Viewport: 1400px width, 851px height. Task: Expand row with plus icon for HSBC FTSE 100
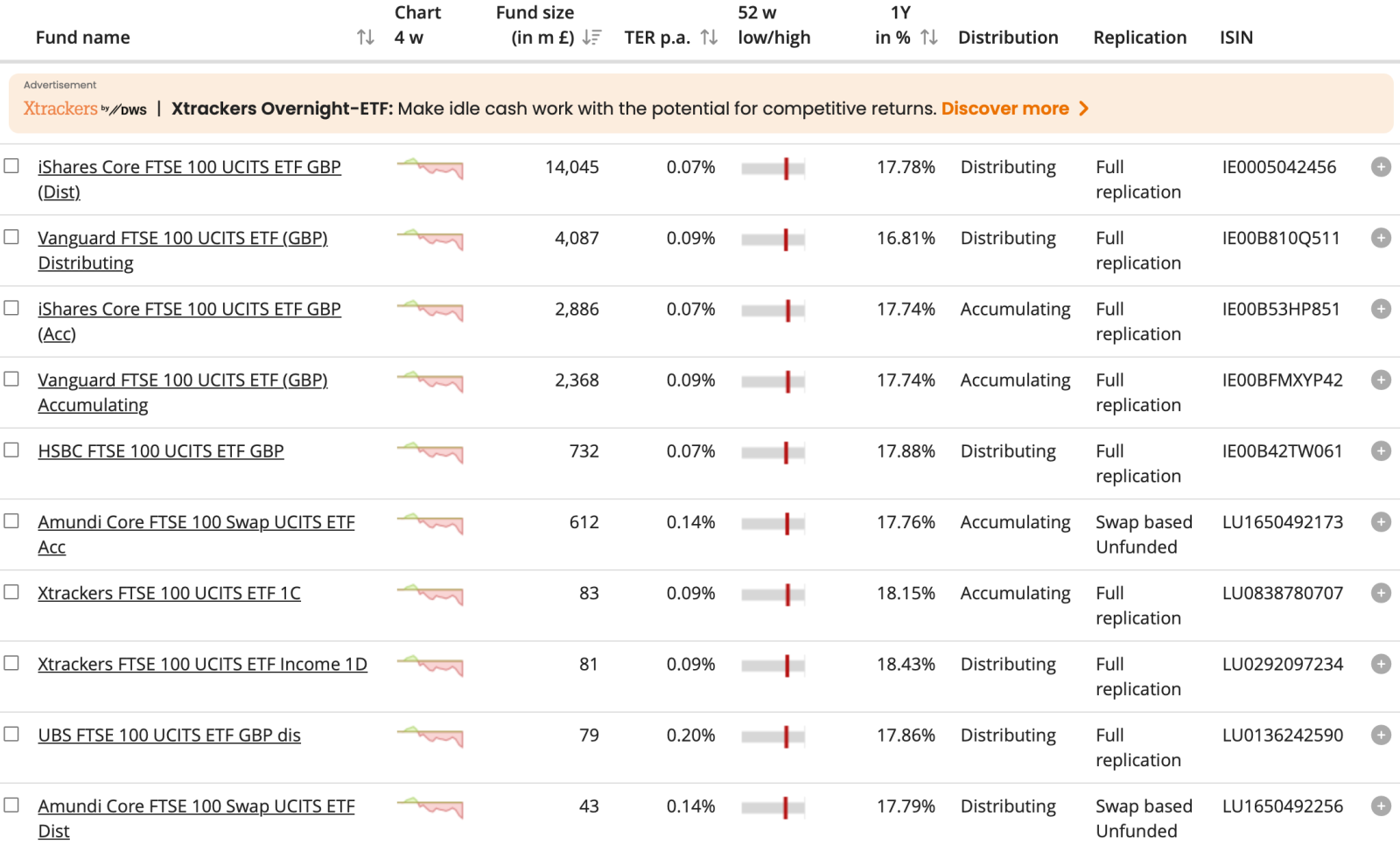1381,451
